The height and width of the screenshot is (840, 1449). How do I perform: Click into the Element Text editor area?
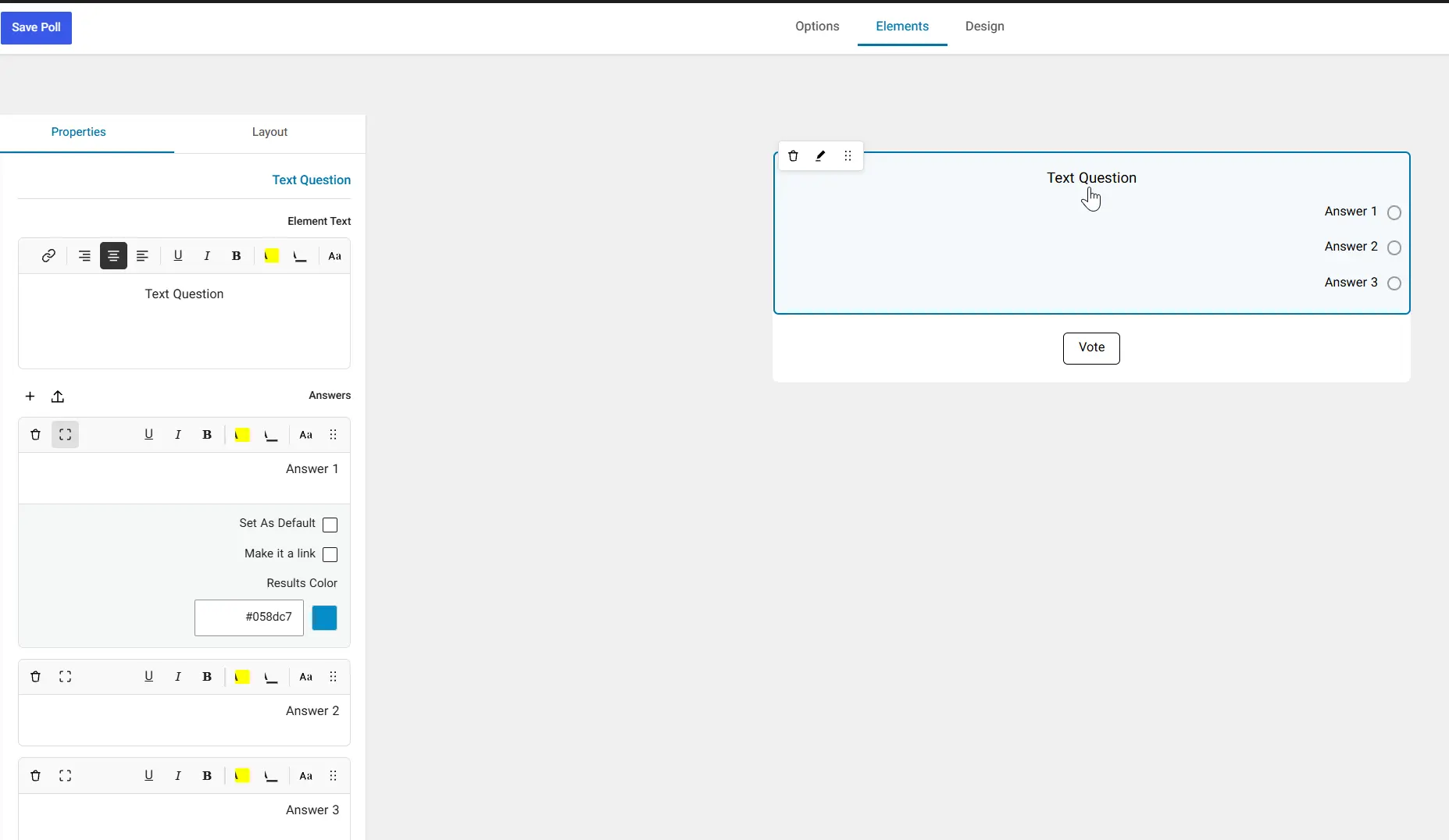pos(184,321)
